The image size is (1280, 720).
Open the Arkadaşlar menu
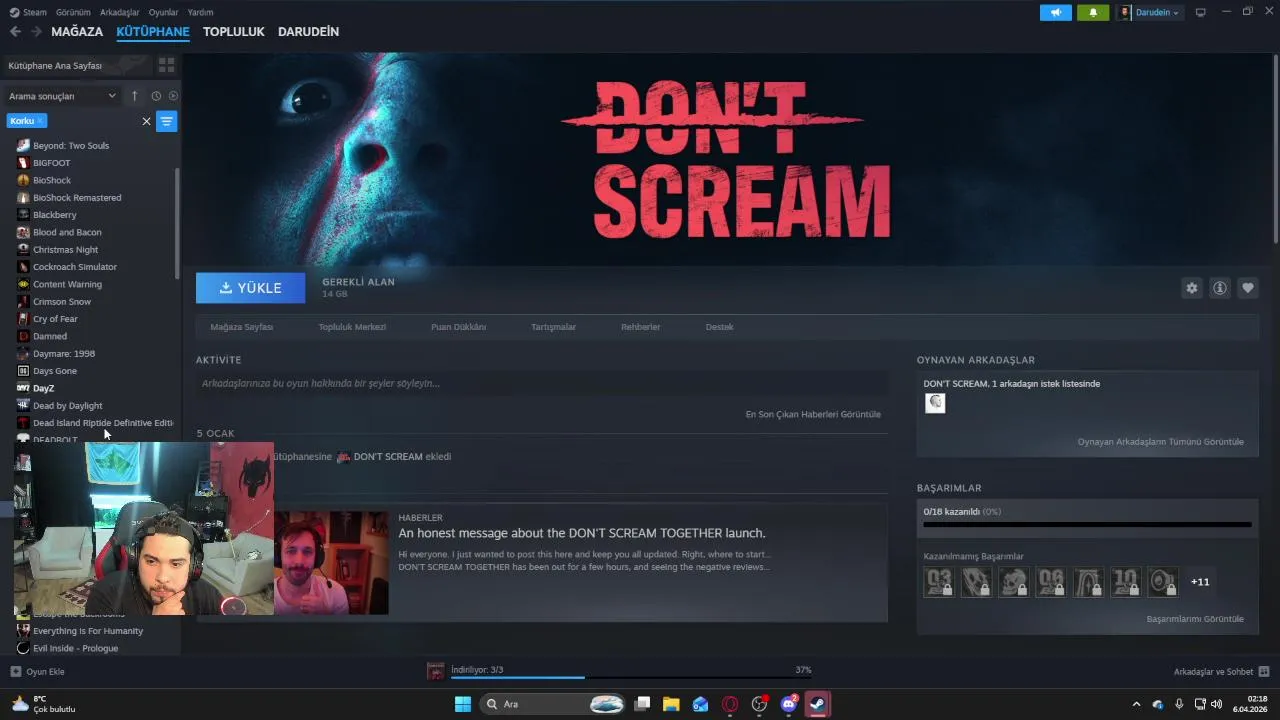120,12
